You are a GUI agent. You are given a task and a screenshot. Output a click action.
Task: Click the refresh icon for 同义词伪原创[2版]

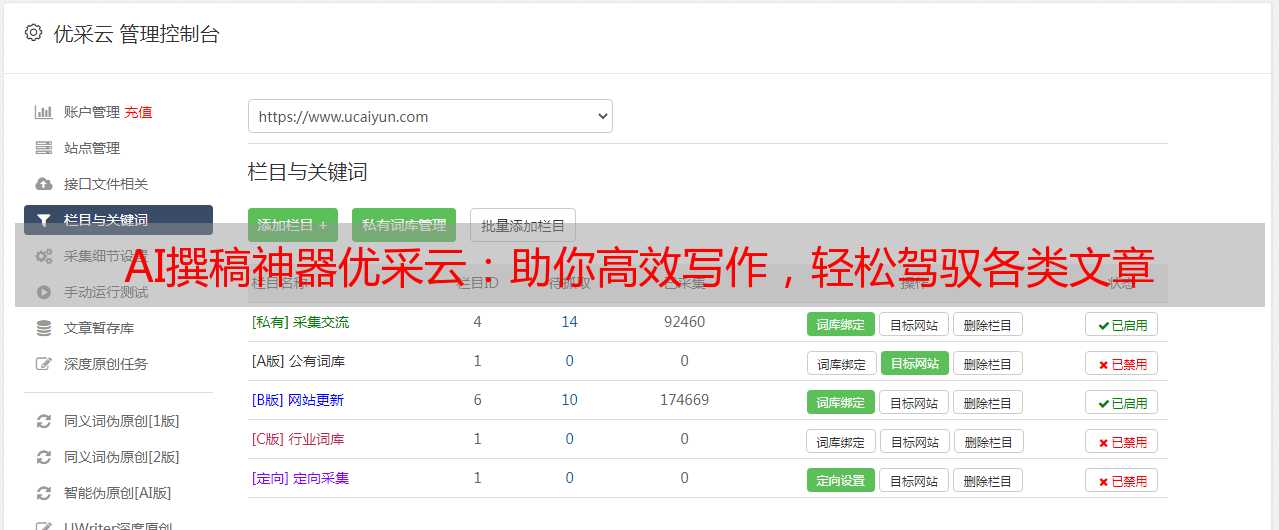coord(44,457)
